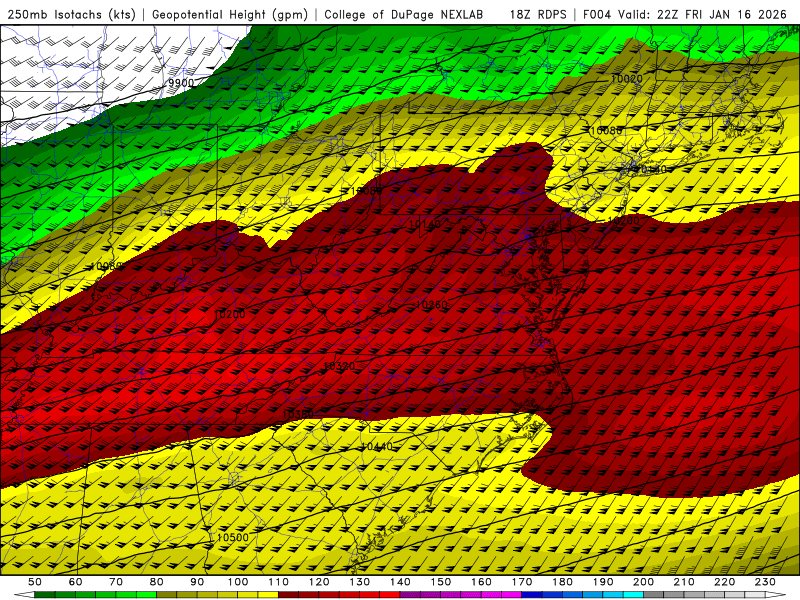Click the 10440 height contour label
Screen dimensions: 800x600
pos(377,446)
